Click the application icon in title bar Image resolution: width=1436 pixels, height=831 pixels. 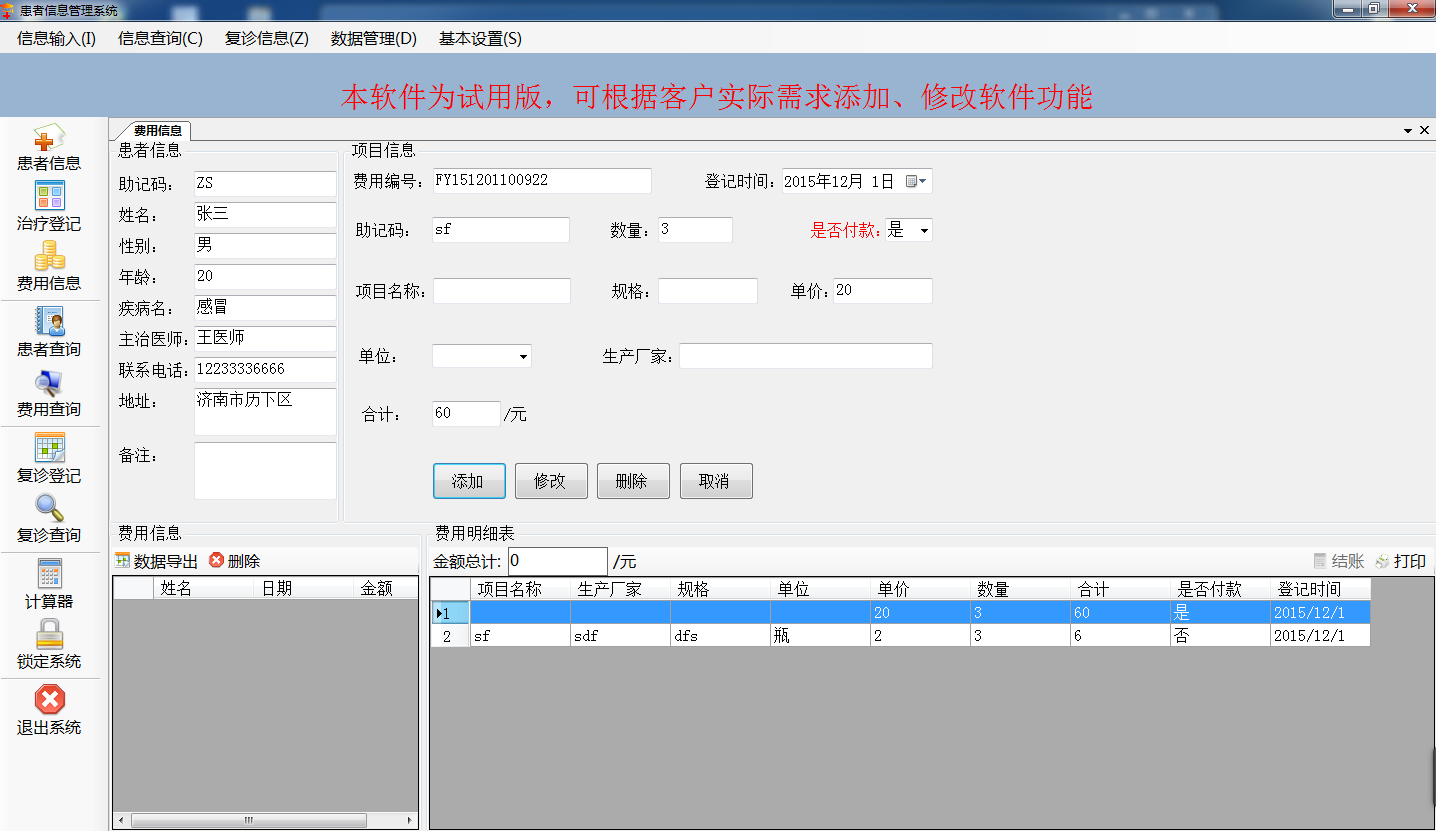9,10
